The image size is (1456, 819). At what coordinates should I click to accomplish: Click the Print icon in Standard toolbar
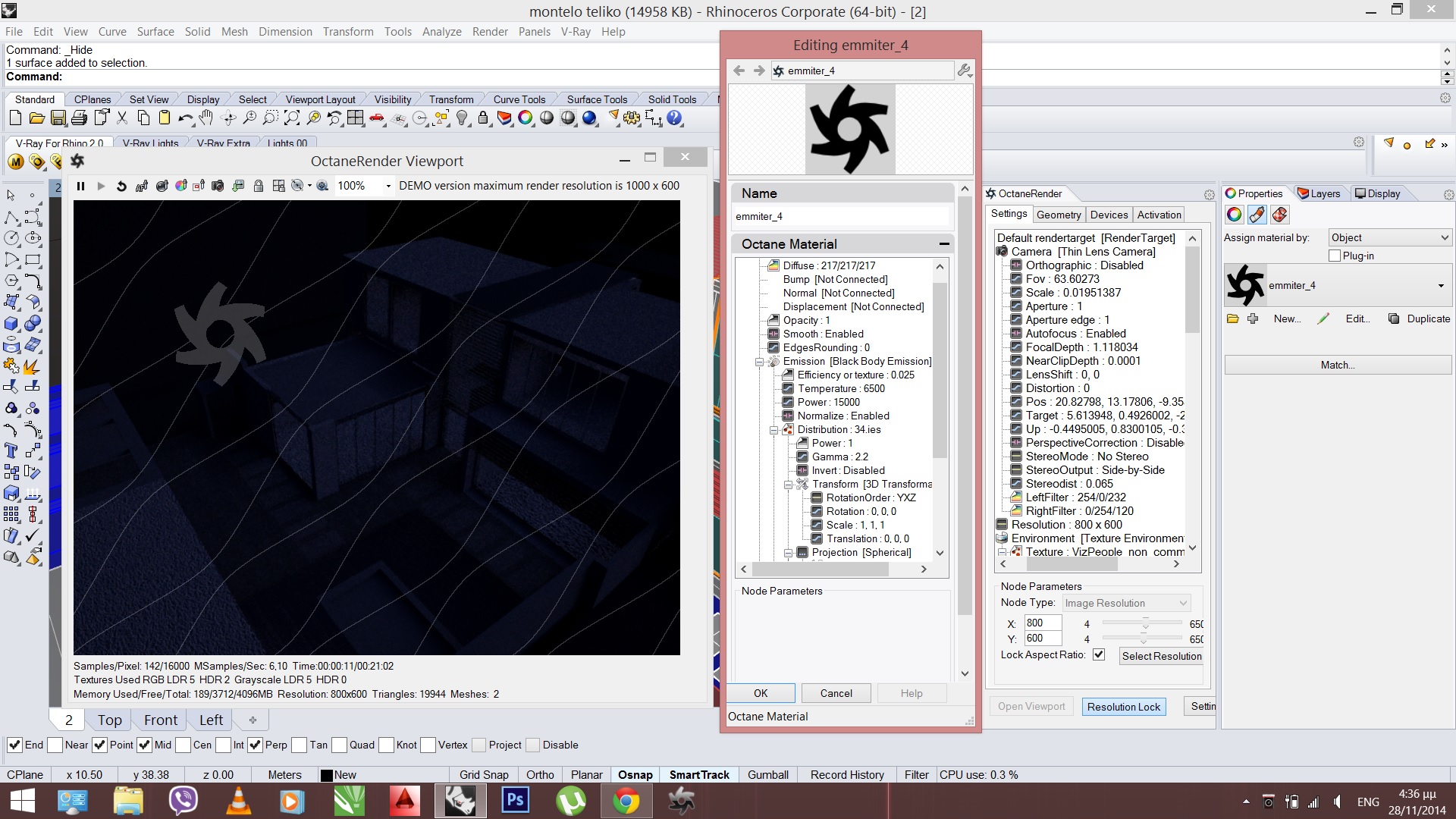pyautogui.click(x=79, y=118)
